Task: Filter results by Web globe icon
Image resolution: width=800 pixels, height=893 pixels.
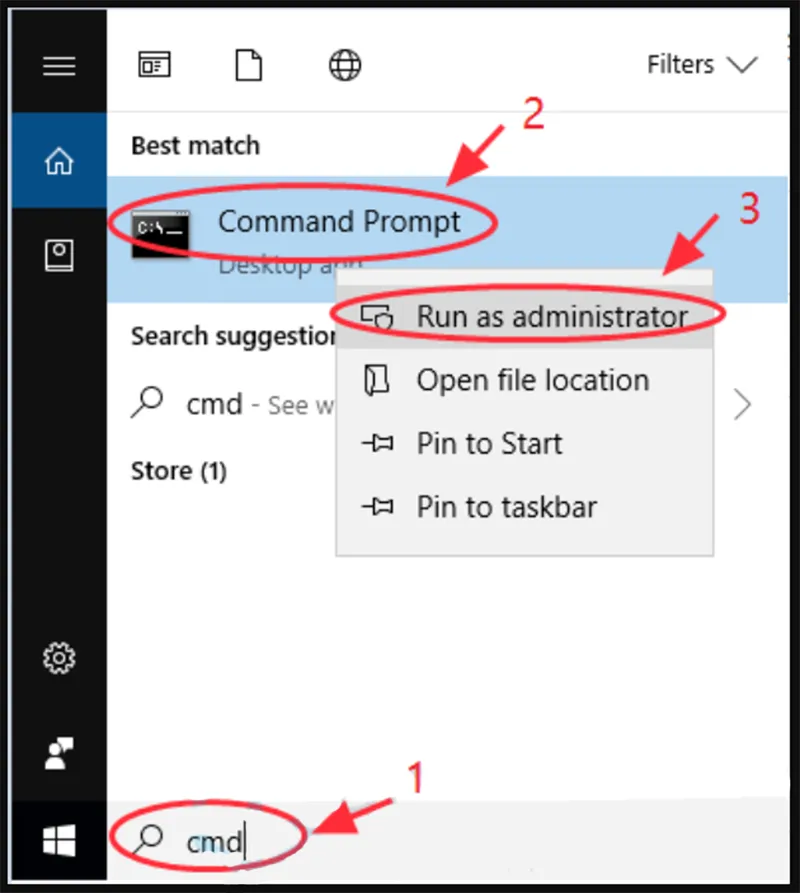Action: [345, 66]
